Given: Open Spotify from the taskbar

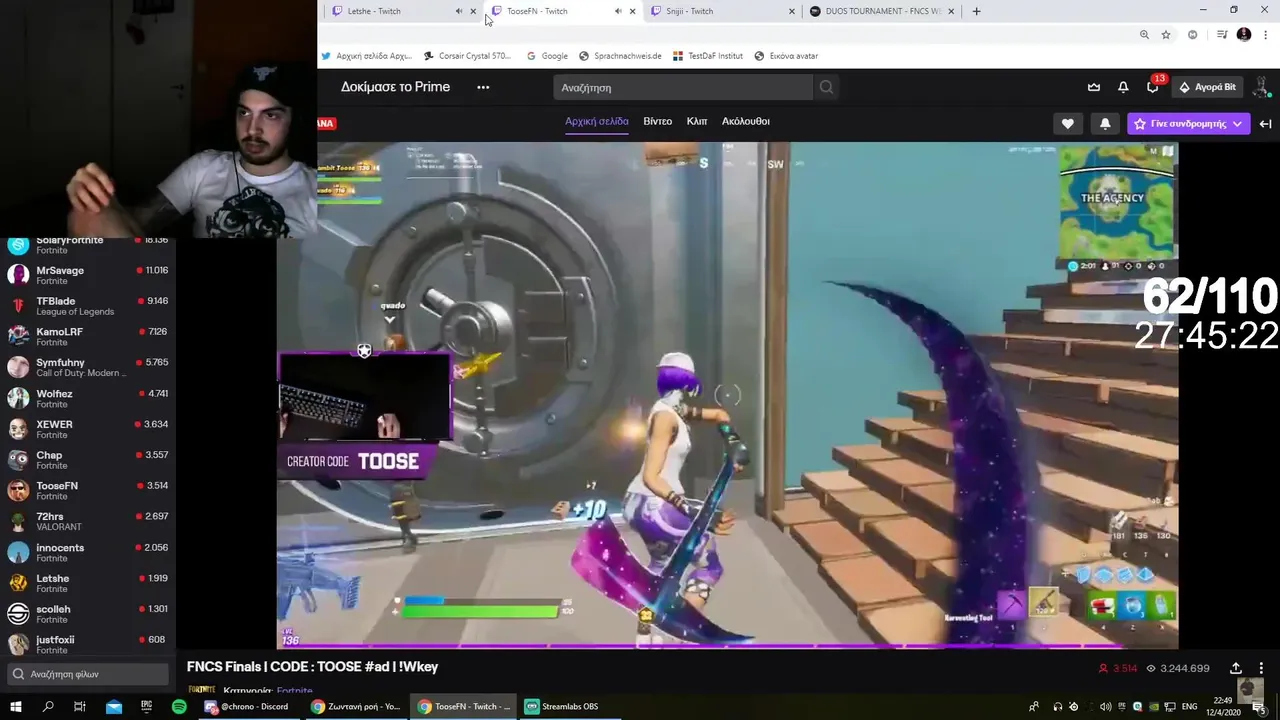Looking at the screenshot, I should point(179,706).
